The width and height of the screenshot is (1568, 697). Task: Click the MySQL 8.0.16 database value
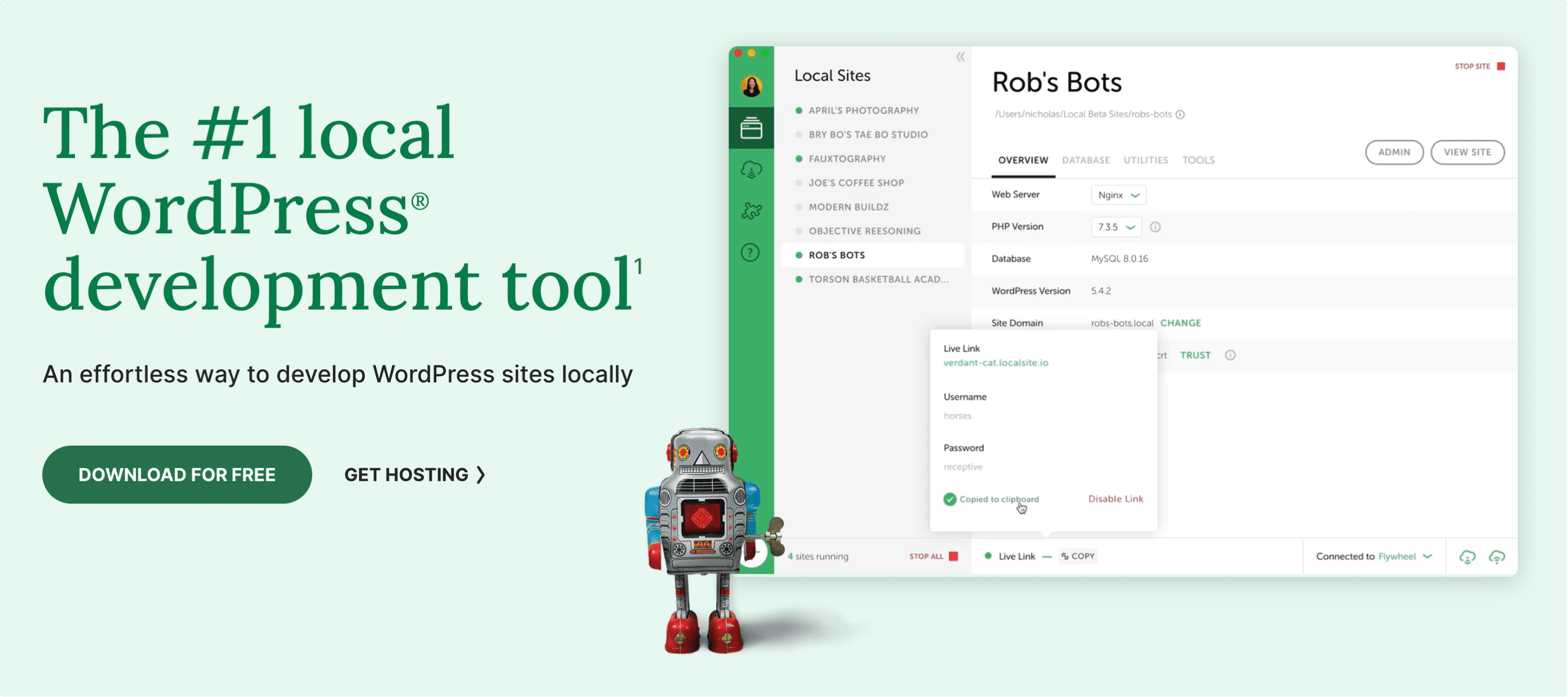[1119, 259]
